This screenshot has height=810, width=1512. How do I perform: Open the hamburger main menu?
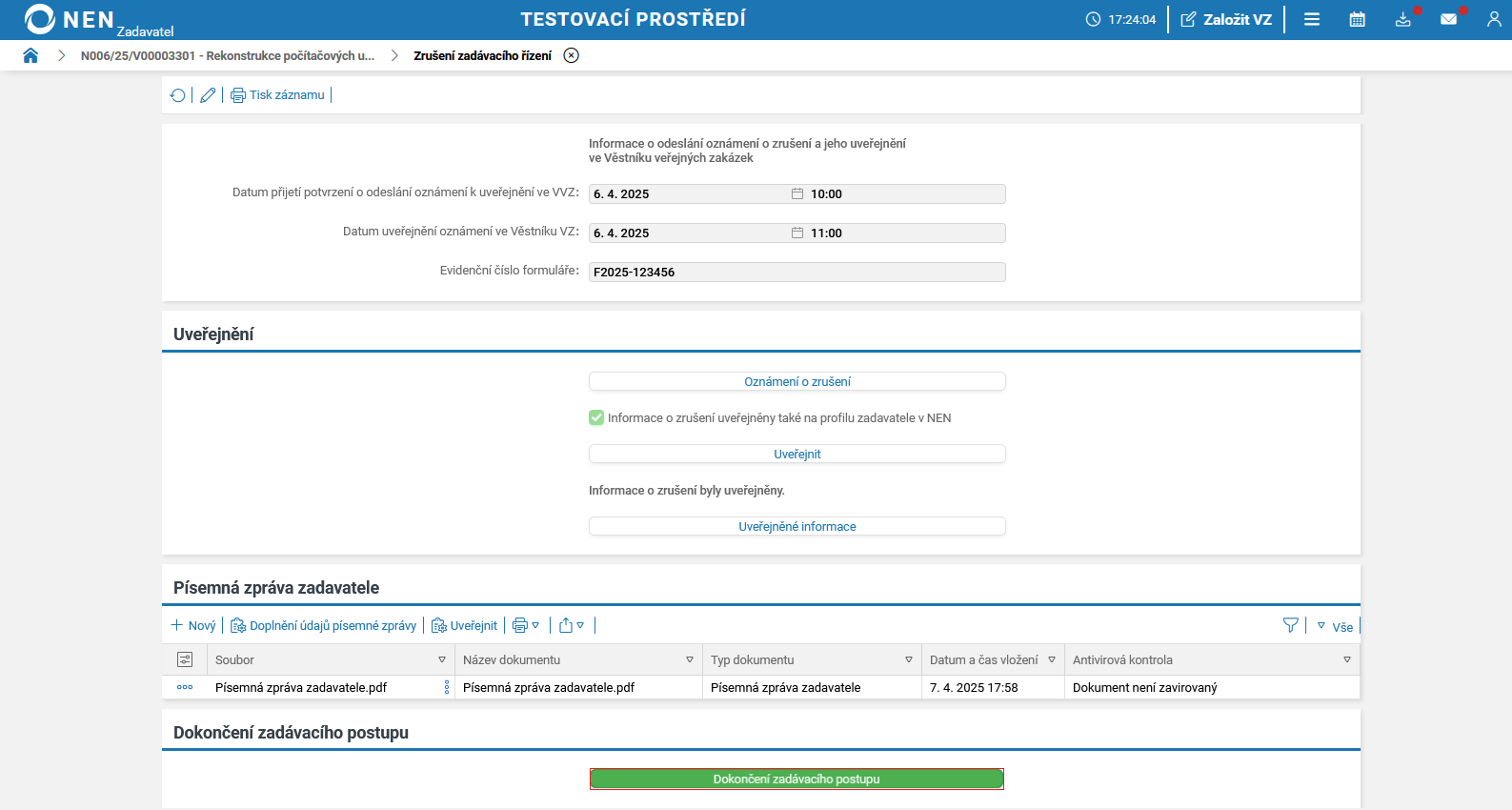point(1312,19)
